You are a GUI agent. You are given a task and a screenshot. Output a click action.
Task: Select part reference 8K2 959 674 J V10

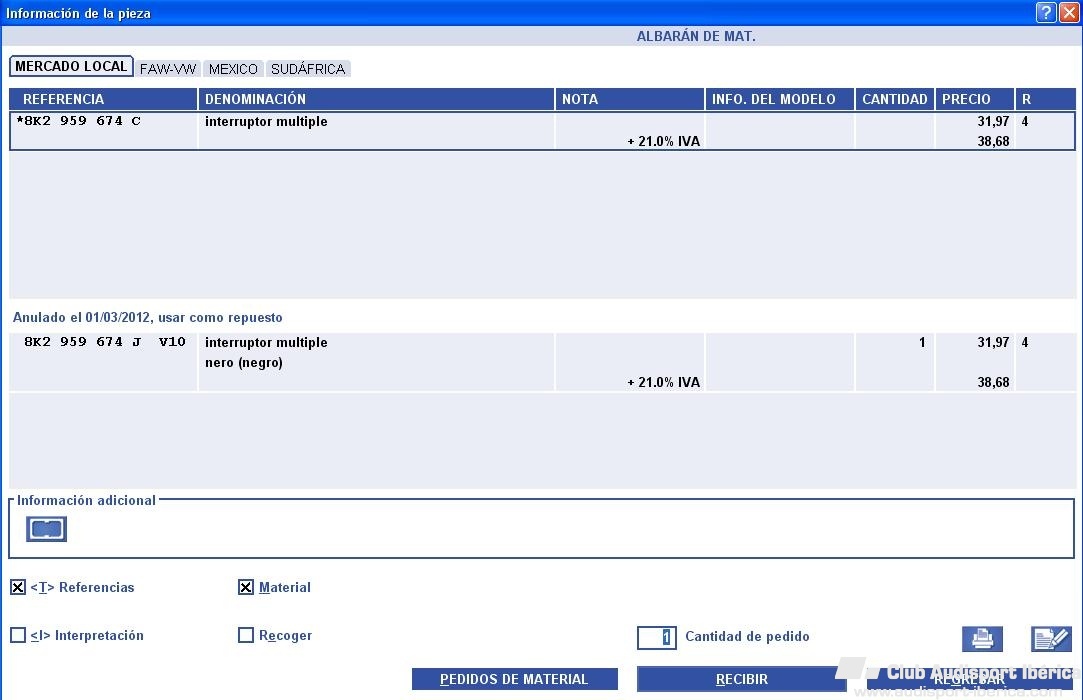(x=104, y=342)
